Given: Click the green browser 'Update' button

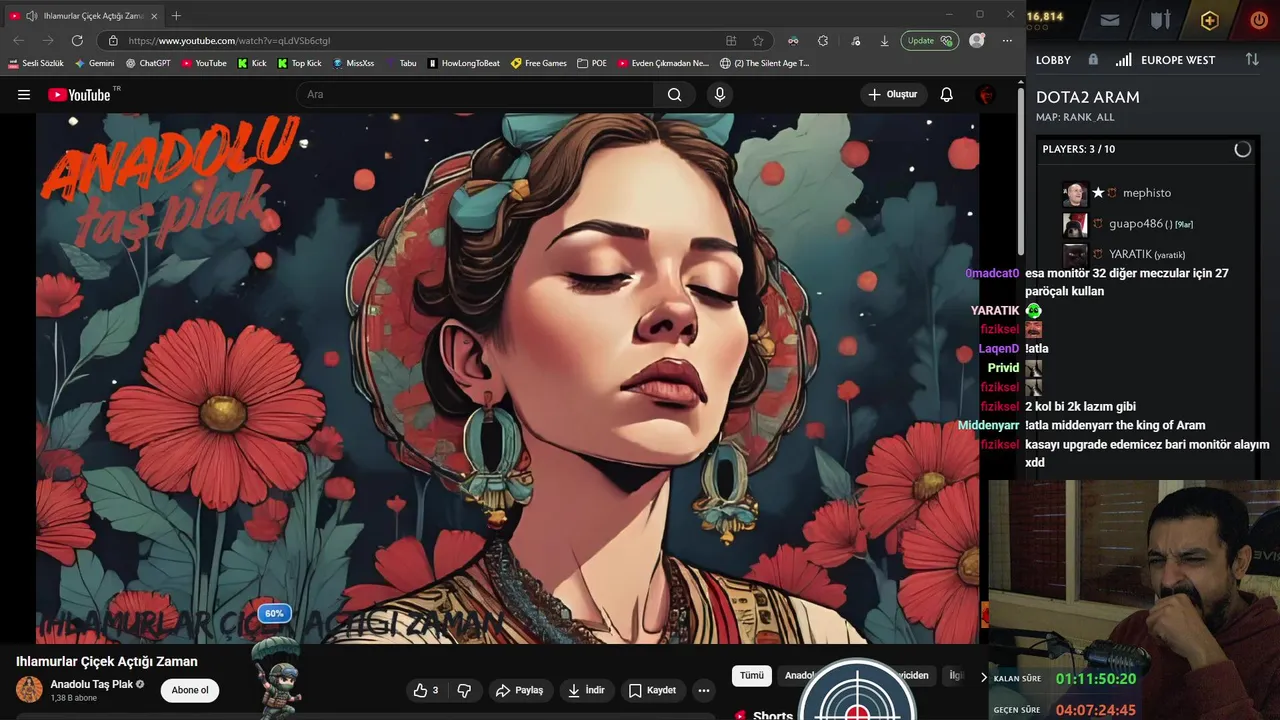Looking at the screenshot, I should tap(929, 41).
